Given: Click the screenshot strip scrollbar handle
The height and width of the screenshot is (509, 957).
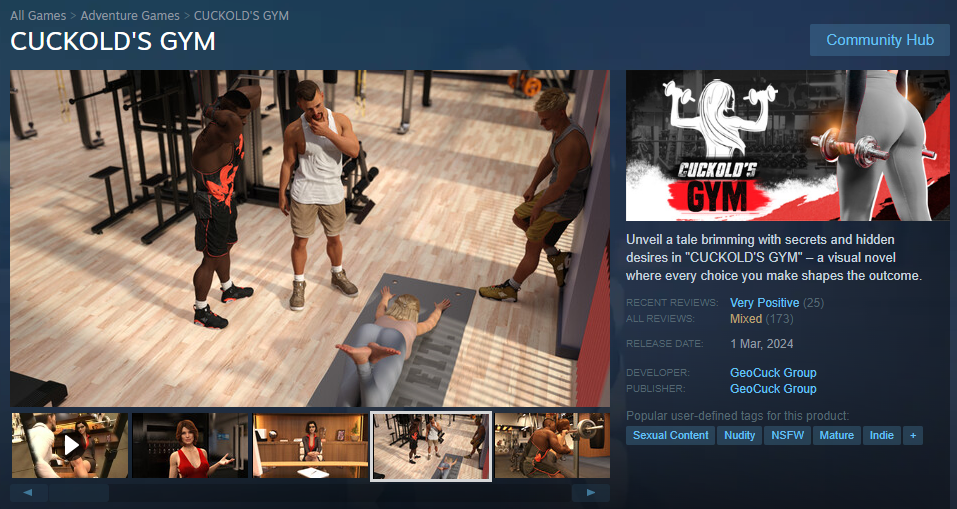Looking at the screenshot, I should point(78,493).
